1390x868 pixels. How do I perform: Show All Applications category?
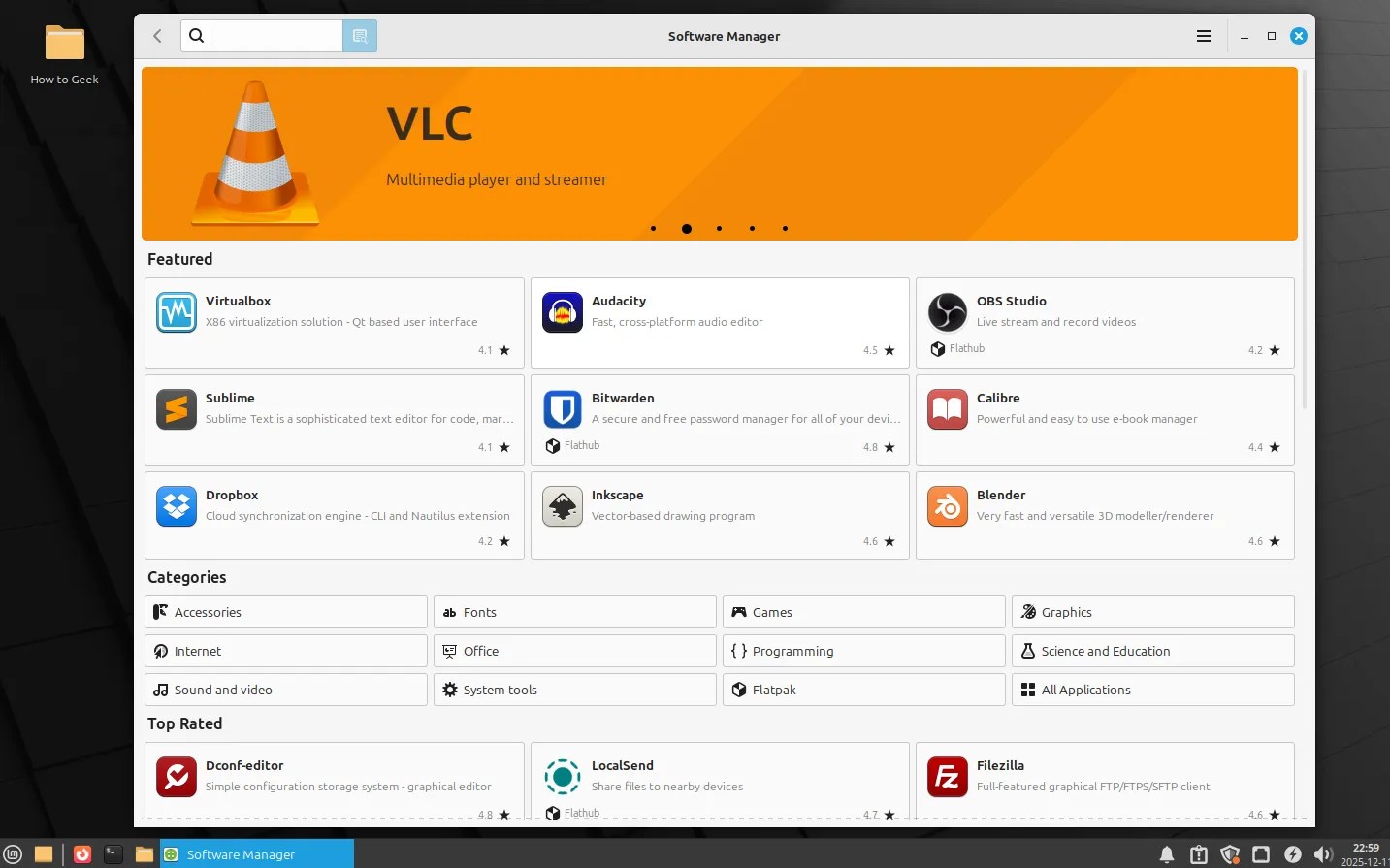coord(1153,690)
